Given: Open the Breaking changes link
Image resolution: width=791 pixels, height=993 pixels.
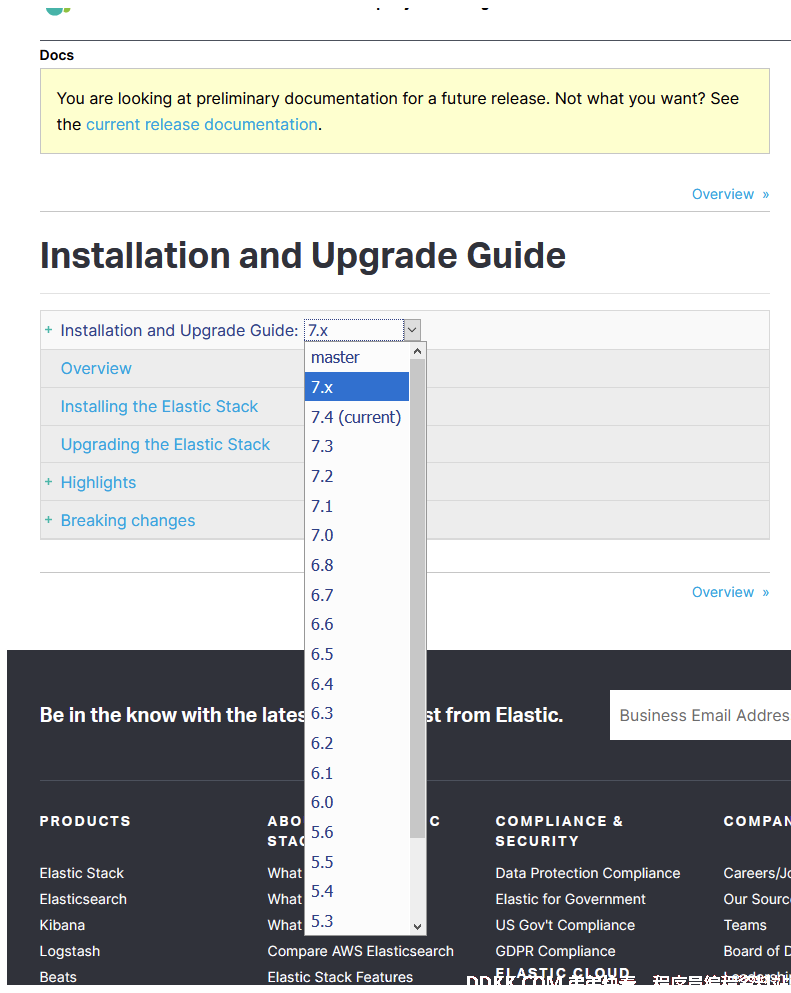Looking at the screenshot, I should pos(128,520).
